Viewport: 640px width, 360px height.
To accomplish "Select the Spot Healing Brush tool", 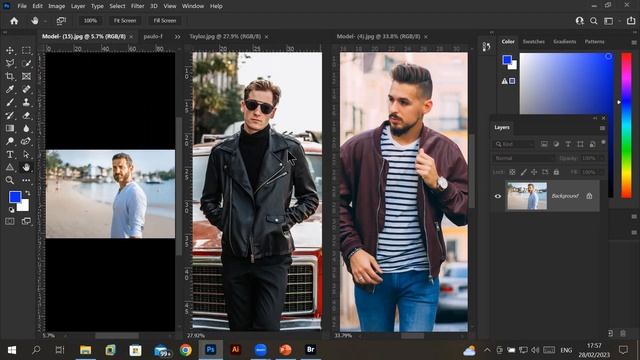I will pos(26,89).
